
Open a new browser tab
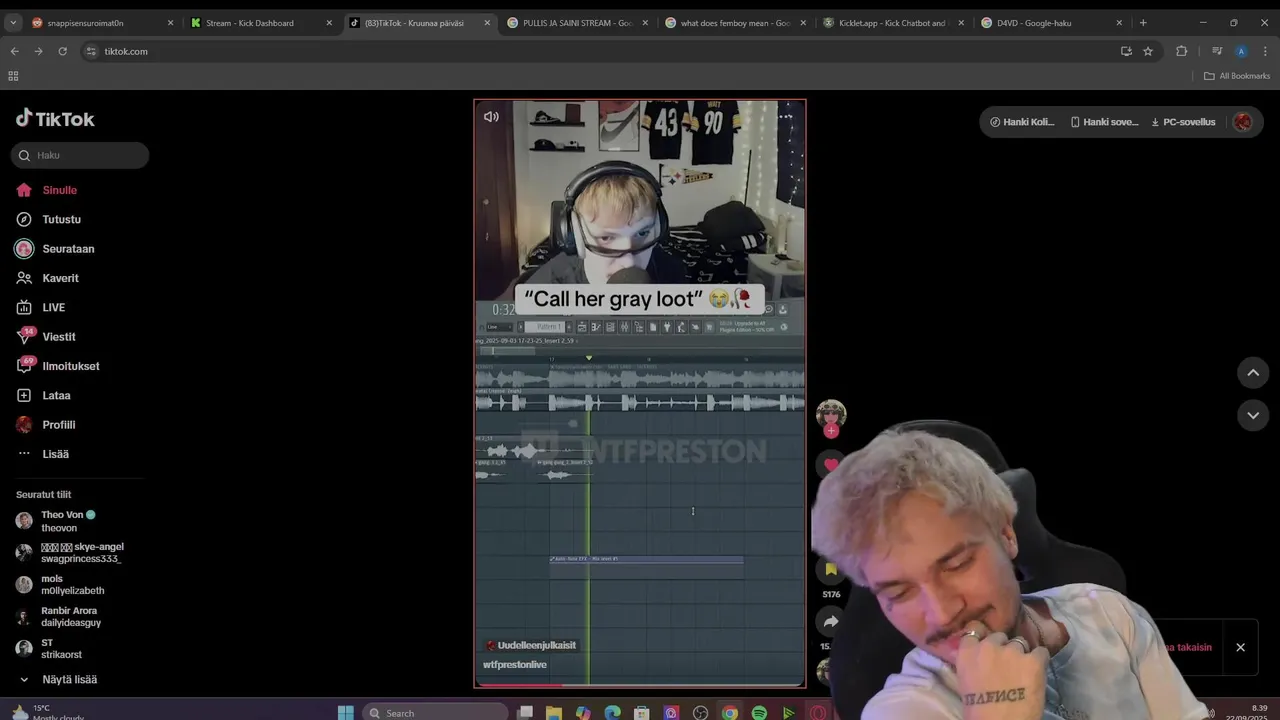tap(1143, 22)
